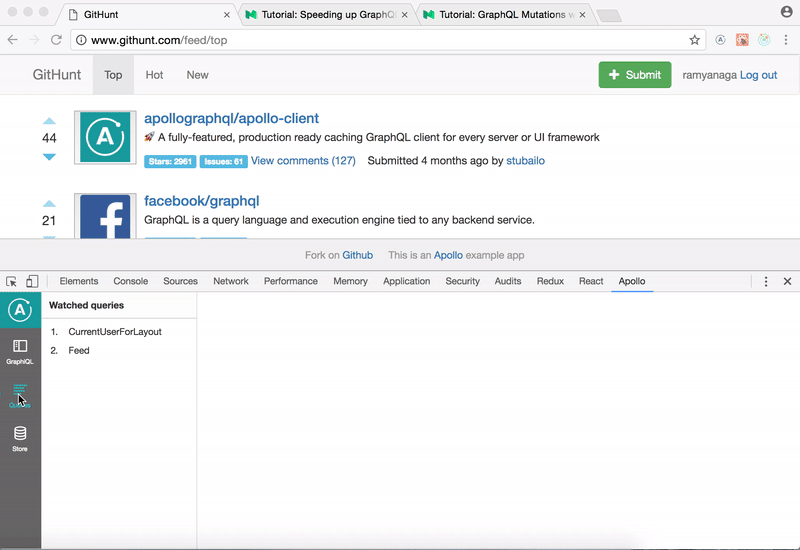Activate the inspect element picker icon
Screen dimensions: 800x550
click(11, 281)
